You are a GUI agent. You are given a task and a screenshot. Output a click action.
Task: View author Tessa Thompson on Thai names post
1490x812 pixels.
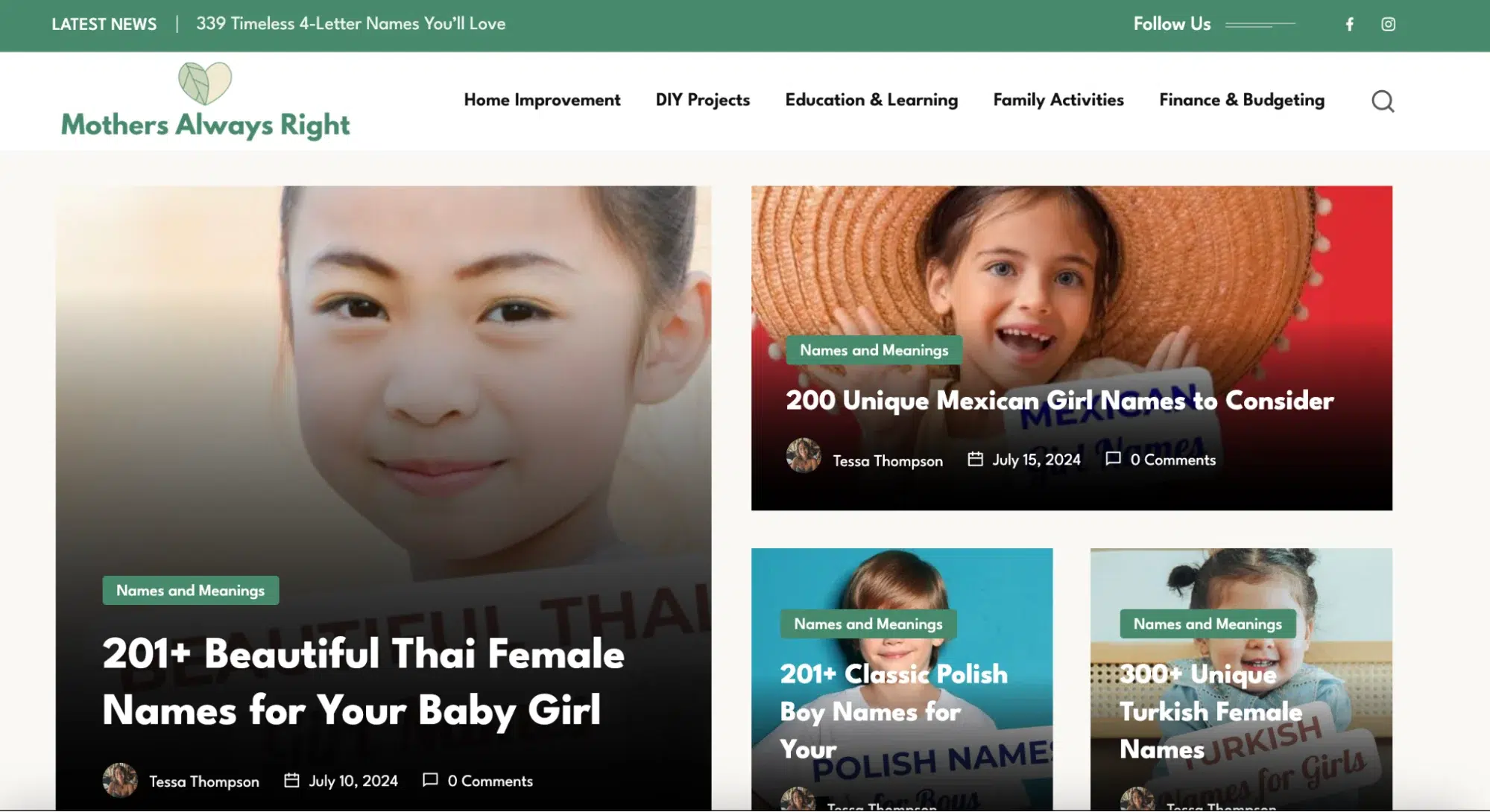click(x=204, y=781)
